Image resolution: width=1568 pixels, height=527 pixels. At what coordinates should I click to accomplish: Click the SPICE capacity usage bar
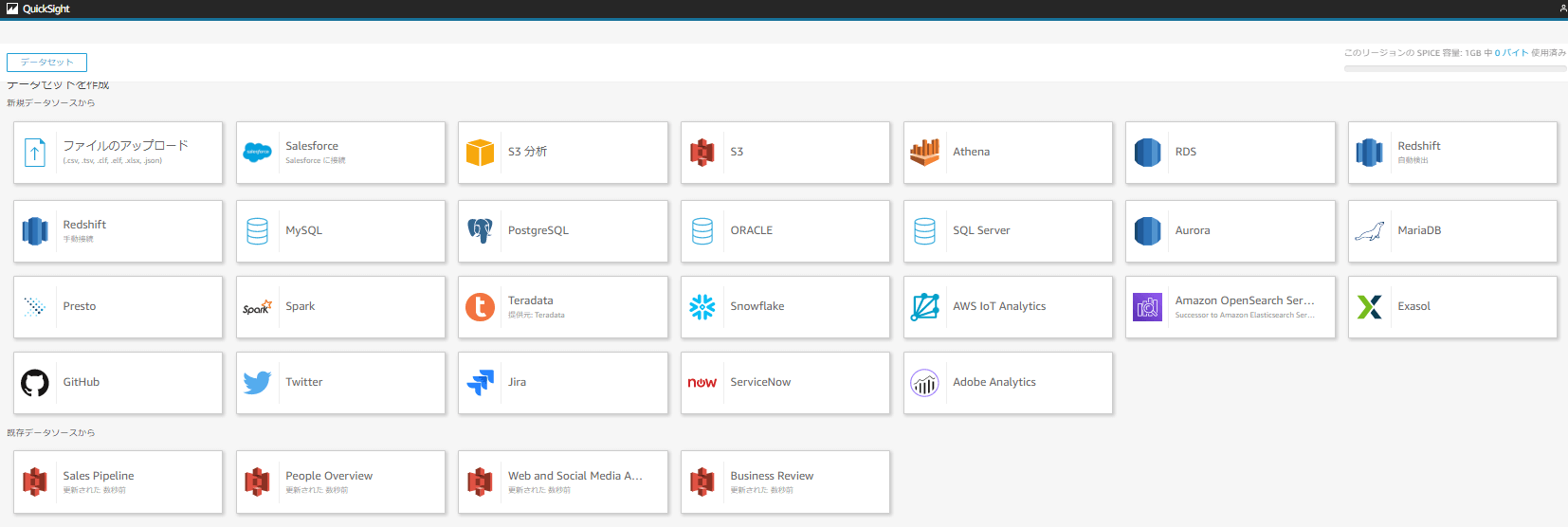pyautogui.click(x=1454, y=68)
